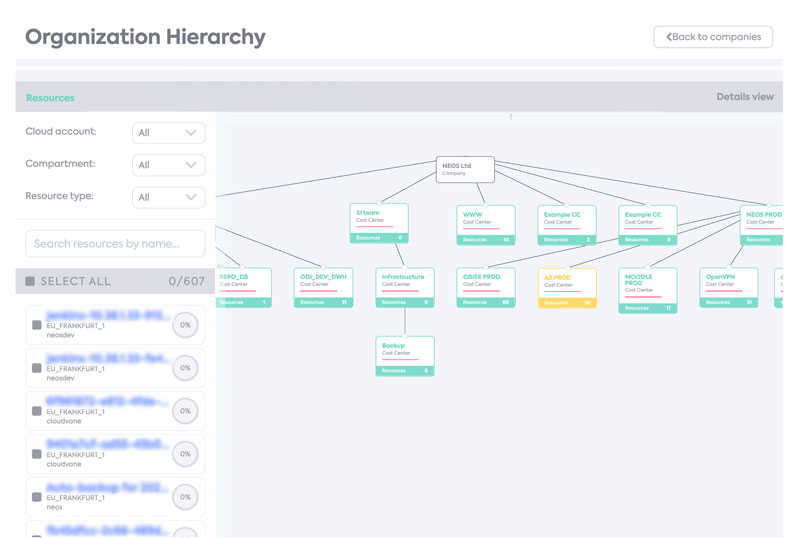Click 0% indicator of neos Auto-backup resource
Image resolution: width=800 pixels, height=538 pixels.
(185, 497)
